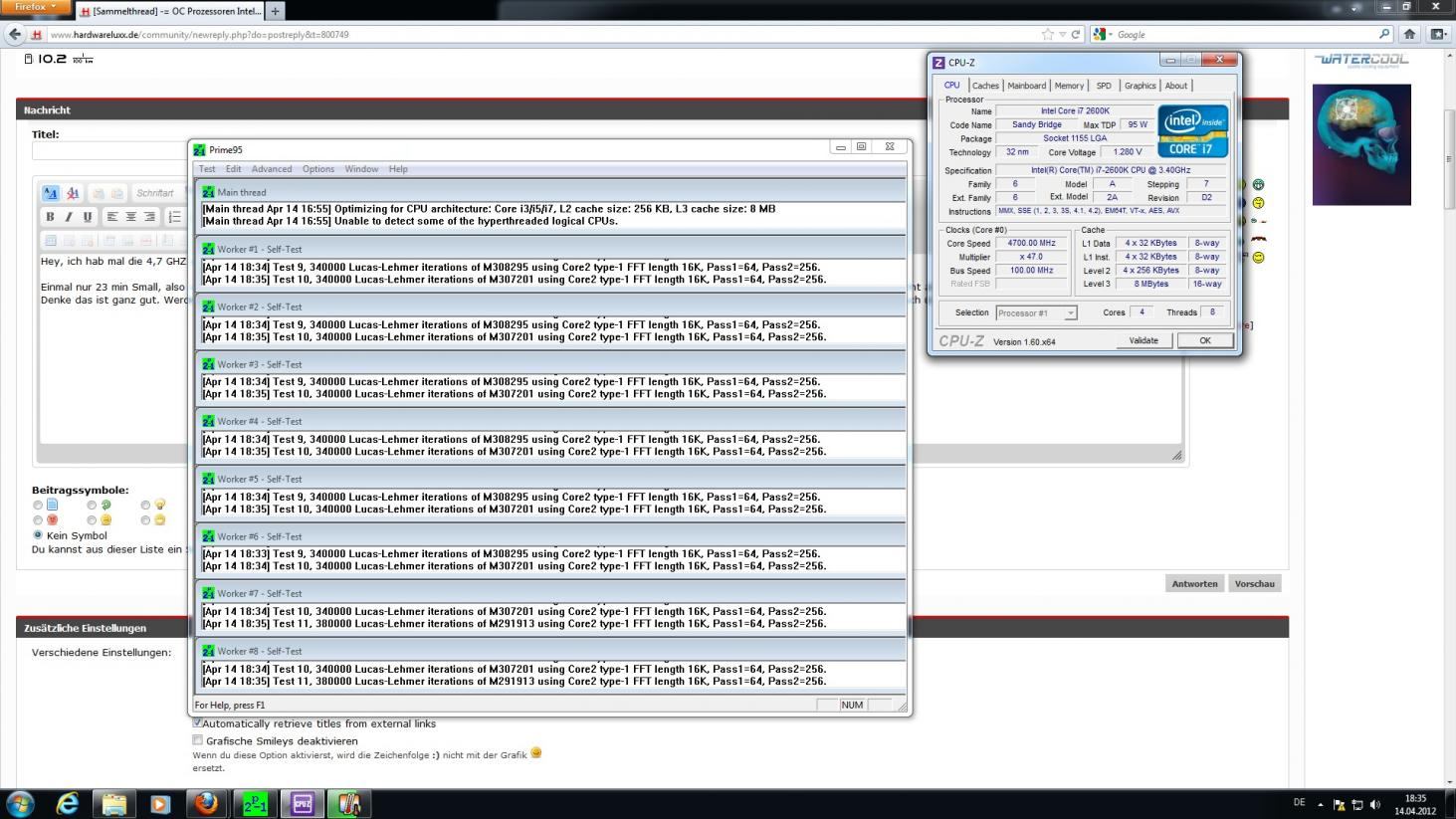
Task: Switch to the About tab in CPU-Z
Action: click(1176, 86)
